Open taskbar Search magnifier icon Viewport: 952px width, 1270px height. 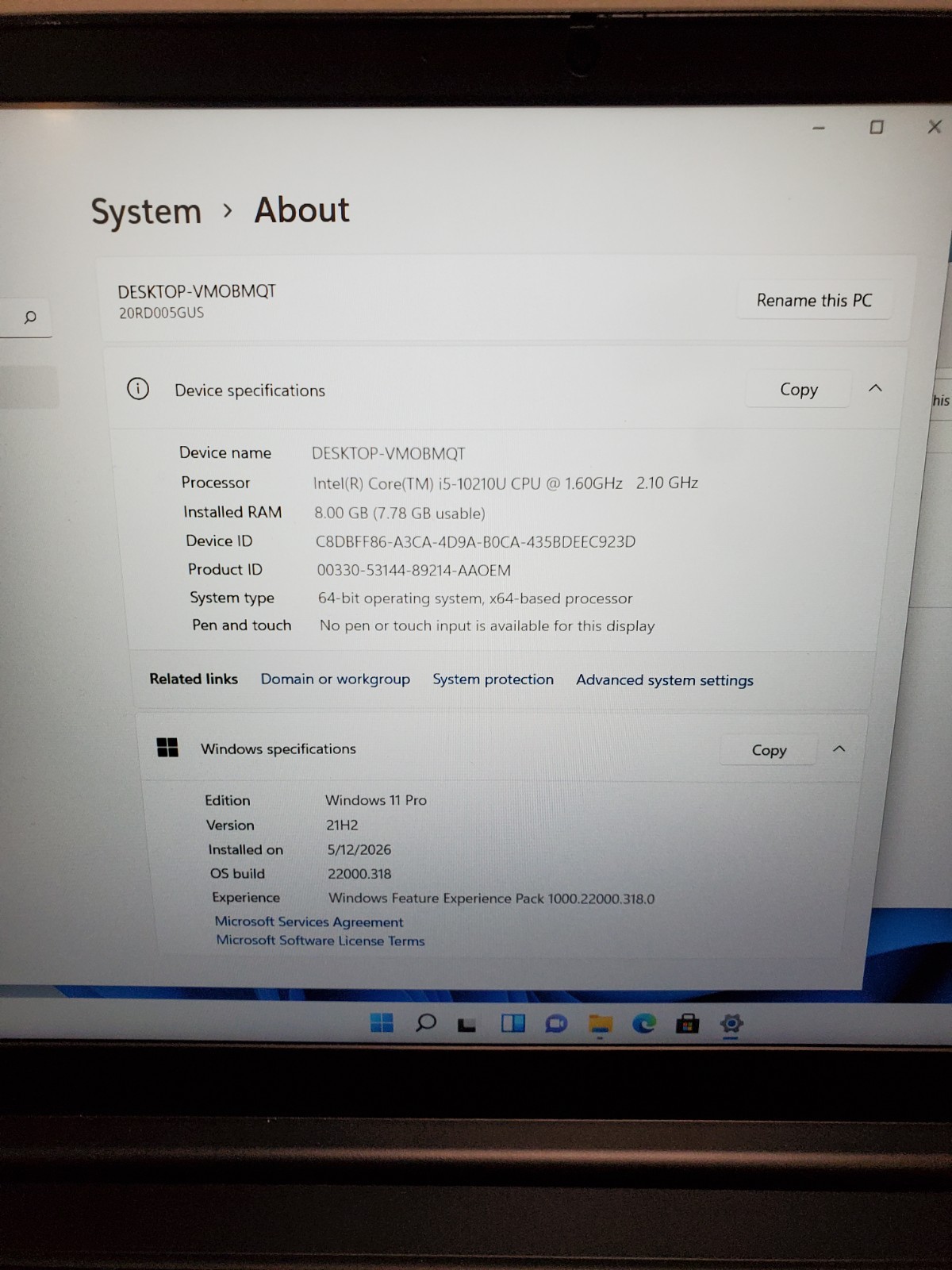click(425, 1022)
